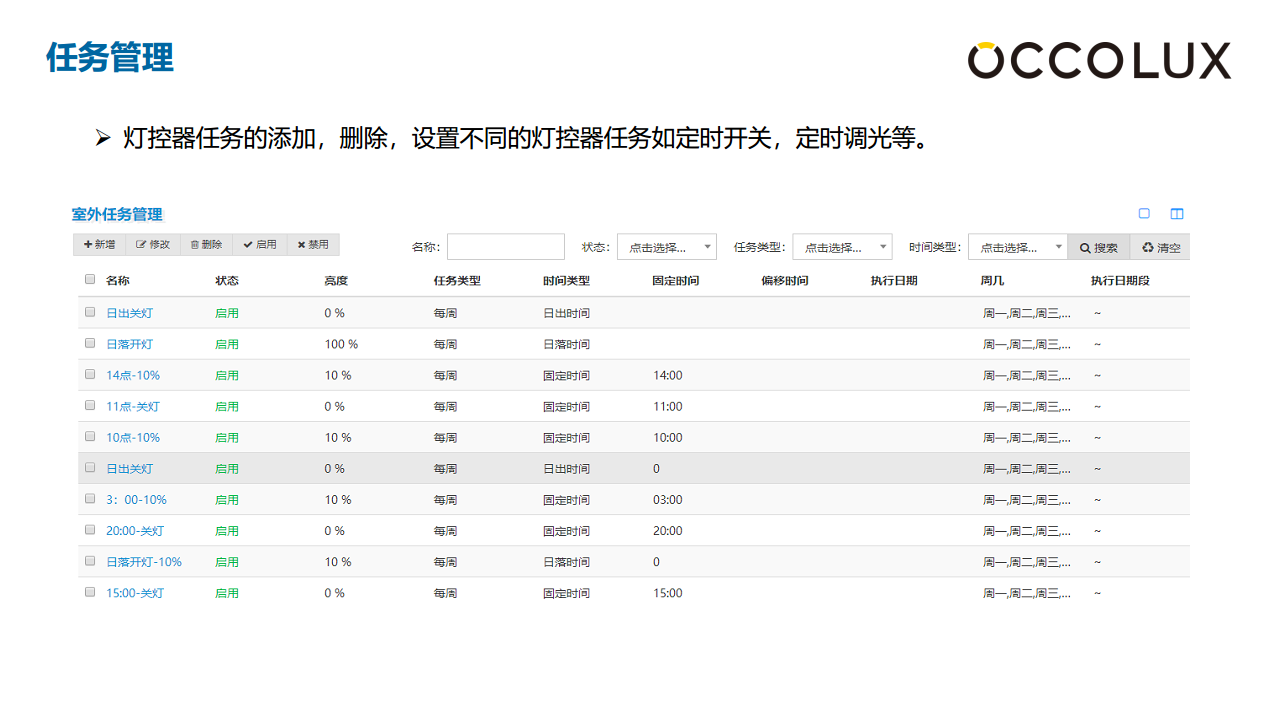
Task: Check the box for 10点-10% row
Action: [x=90, y=436]
